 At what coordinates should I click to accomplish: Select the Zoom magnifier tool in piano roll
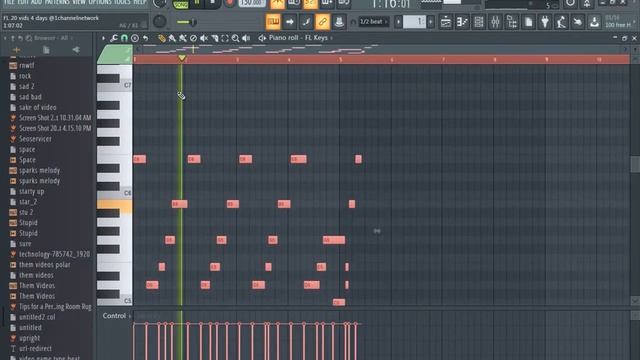click(236, 38)
